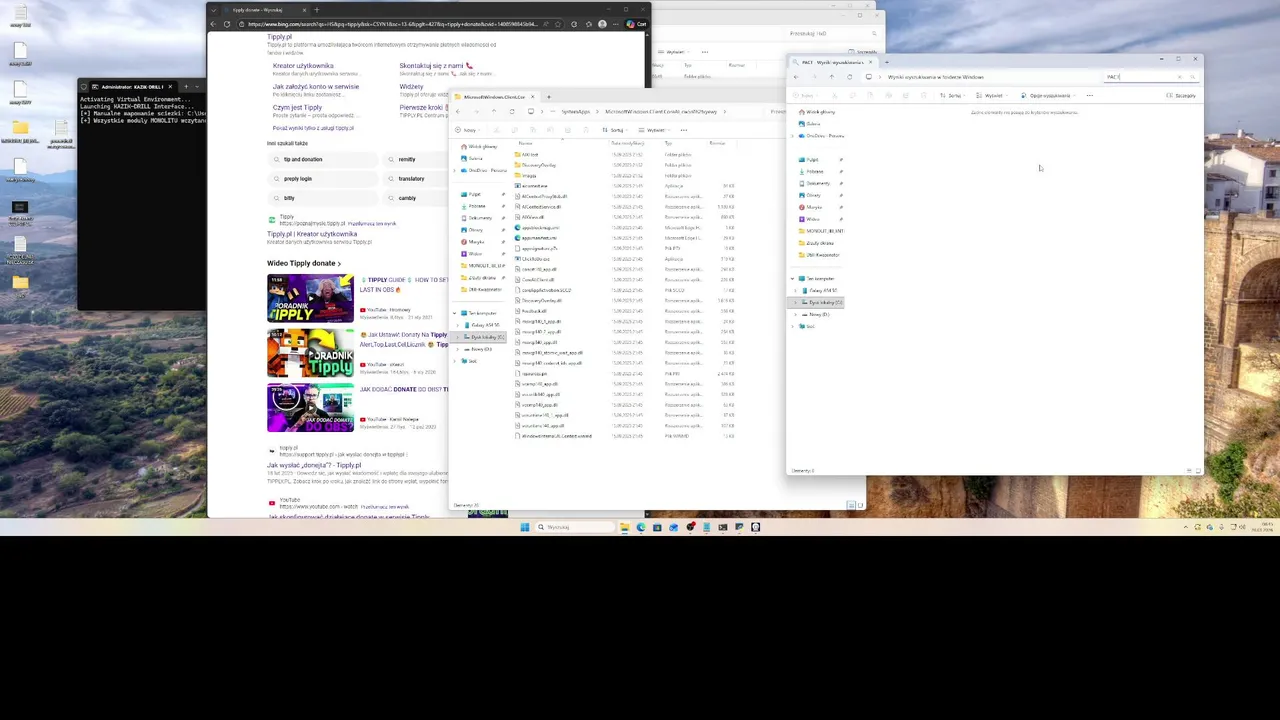This screenshot has width=1280, height=720.
Task: Add new tab in MicrosoftWindows.Client Explorer window
Action: pos(548,97)
